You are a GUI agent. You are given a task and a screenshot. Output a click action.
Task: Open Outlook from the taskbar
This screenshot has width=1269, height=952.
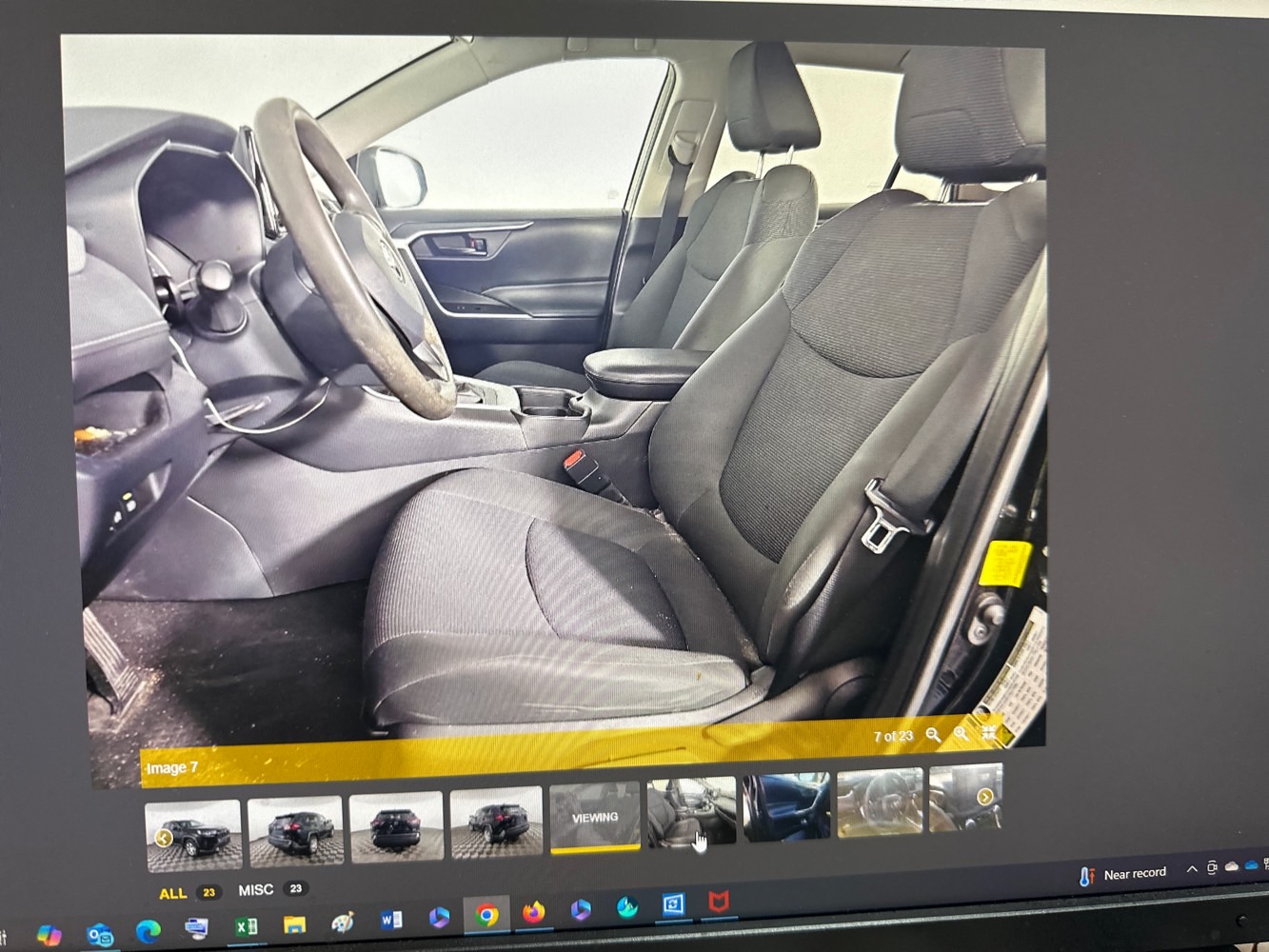99,935
